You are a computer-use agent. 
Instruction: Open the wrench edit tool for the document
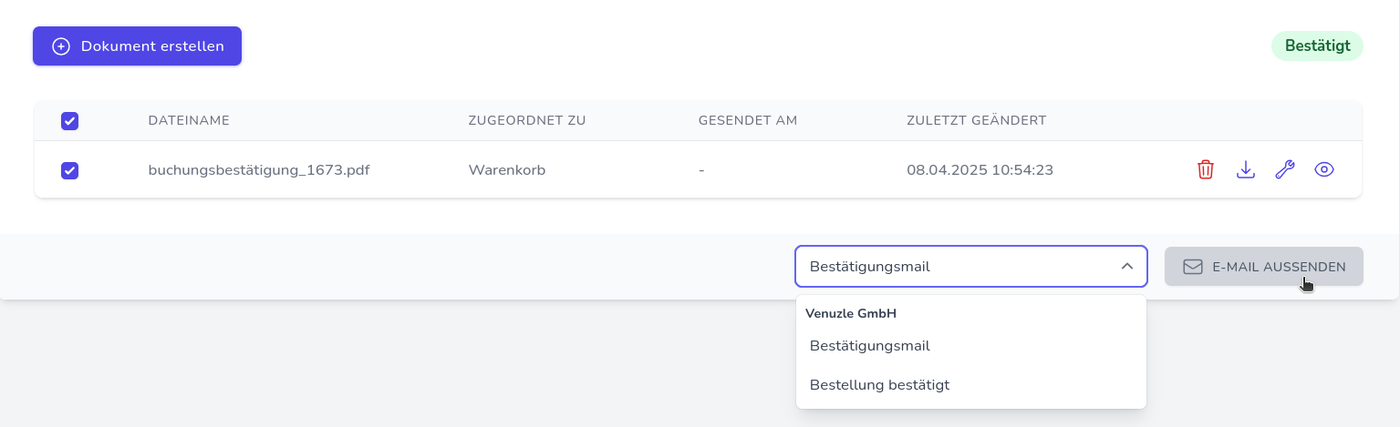1284,170
